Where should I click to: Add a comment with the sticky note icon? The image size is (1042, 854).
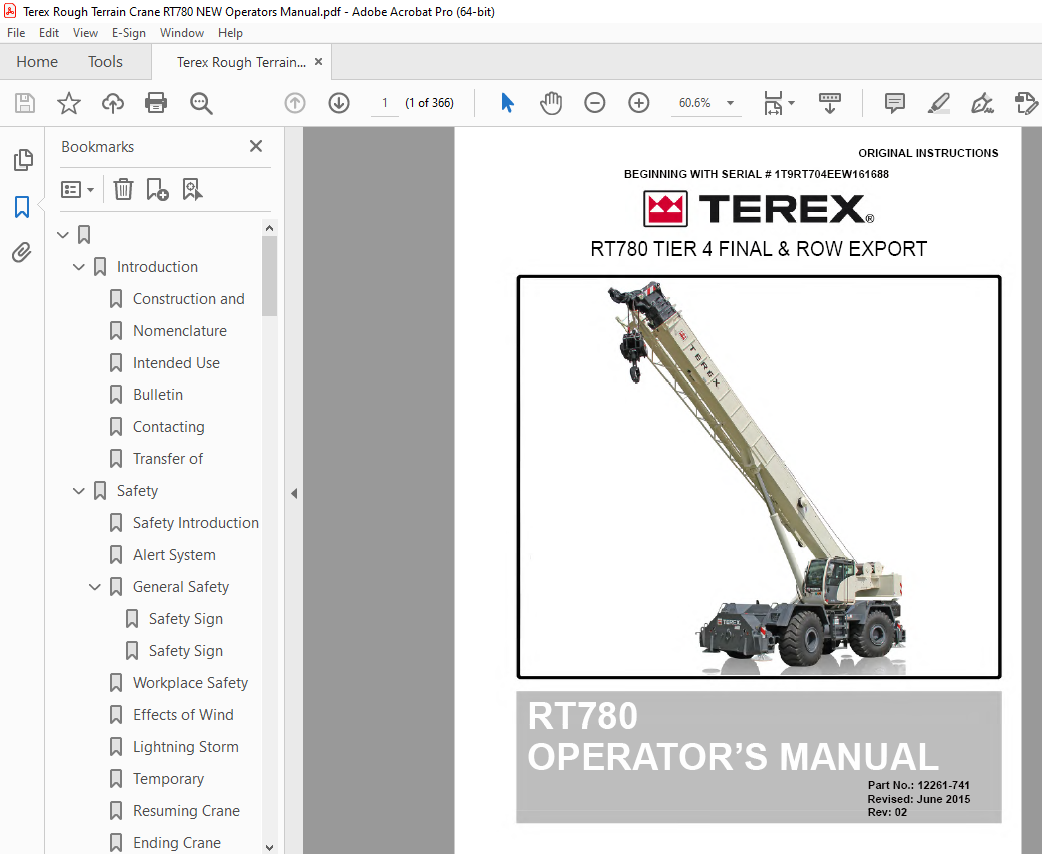(x=894, y=103)
